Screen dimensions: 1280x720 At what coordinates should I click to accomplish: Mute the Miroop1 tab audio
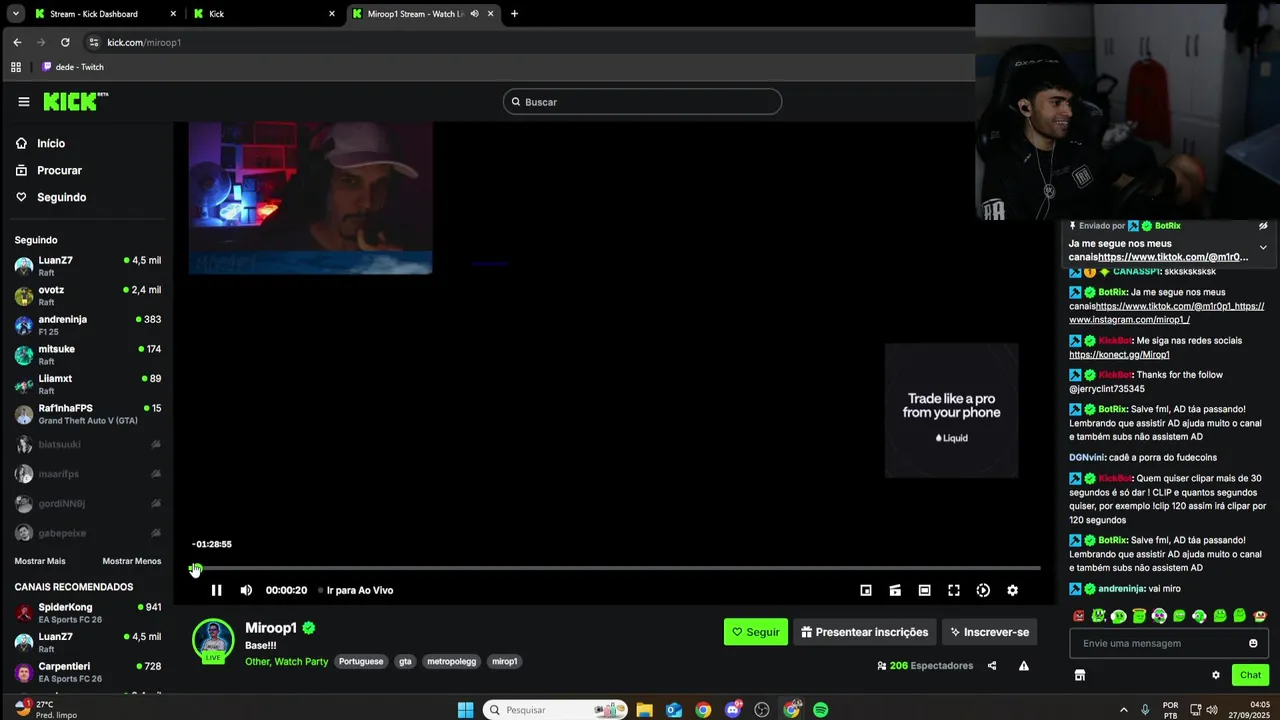tap(474, 14)
